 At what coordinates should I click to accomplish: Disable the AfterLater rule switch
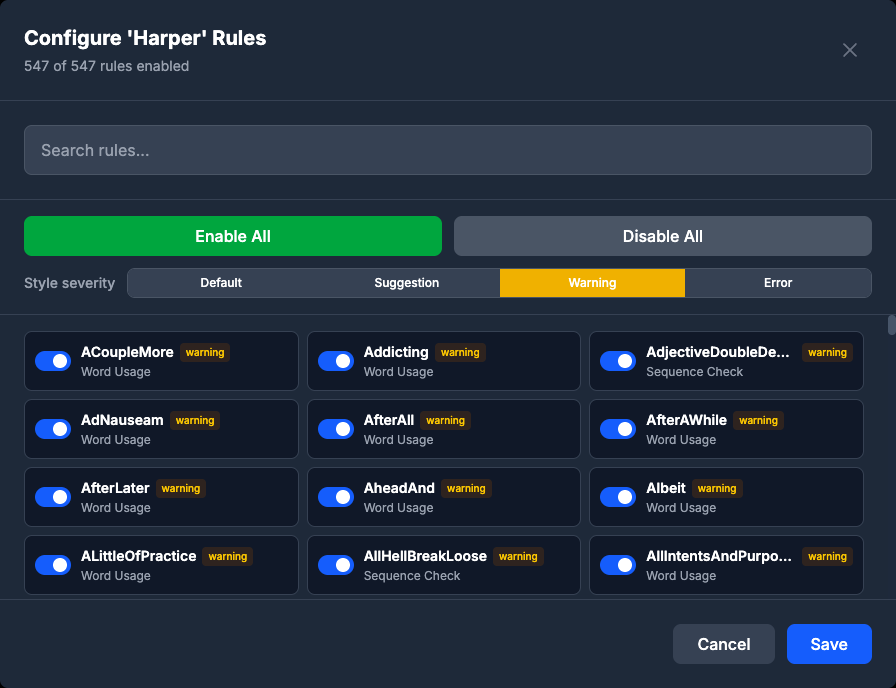(x=53, y=497)
